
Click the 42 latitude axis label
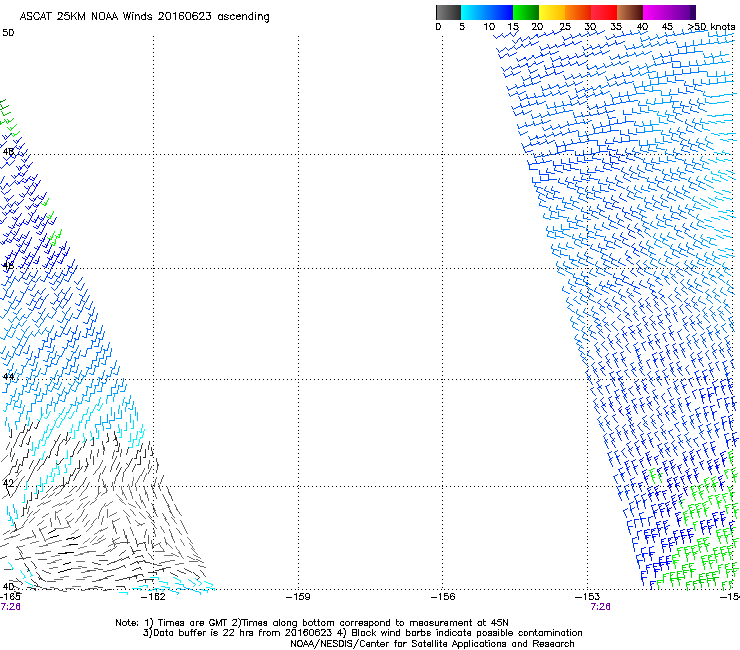pos(8,483)
